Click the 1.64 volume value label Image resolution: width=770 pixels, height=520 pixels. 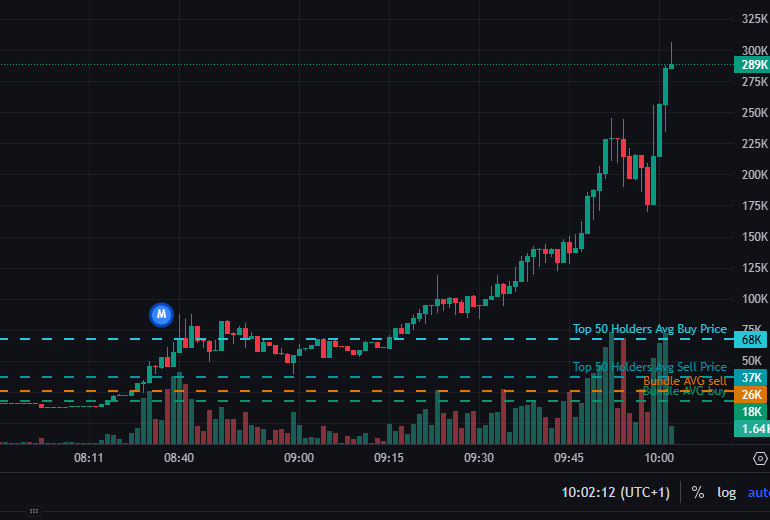point(752,428)
